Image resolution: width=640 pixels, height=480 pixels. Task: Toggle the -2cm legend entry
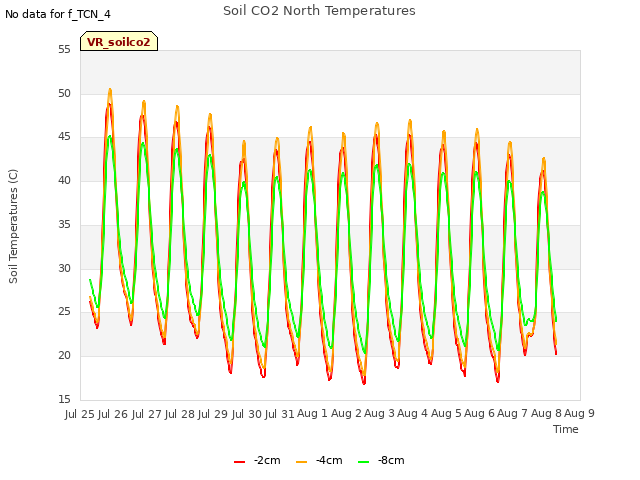257,460
